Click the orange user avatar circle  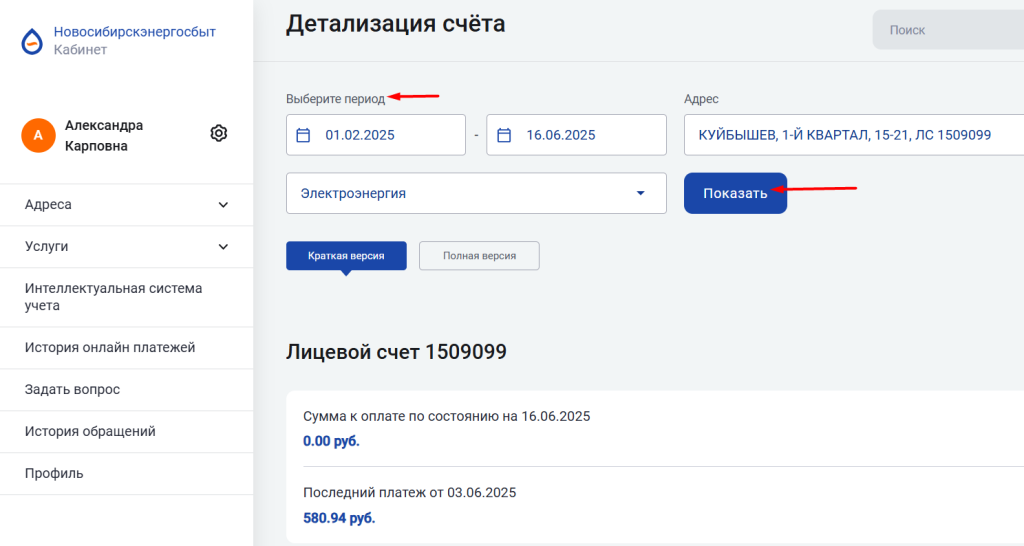[x=38, y=135]
